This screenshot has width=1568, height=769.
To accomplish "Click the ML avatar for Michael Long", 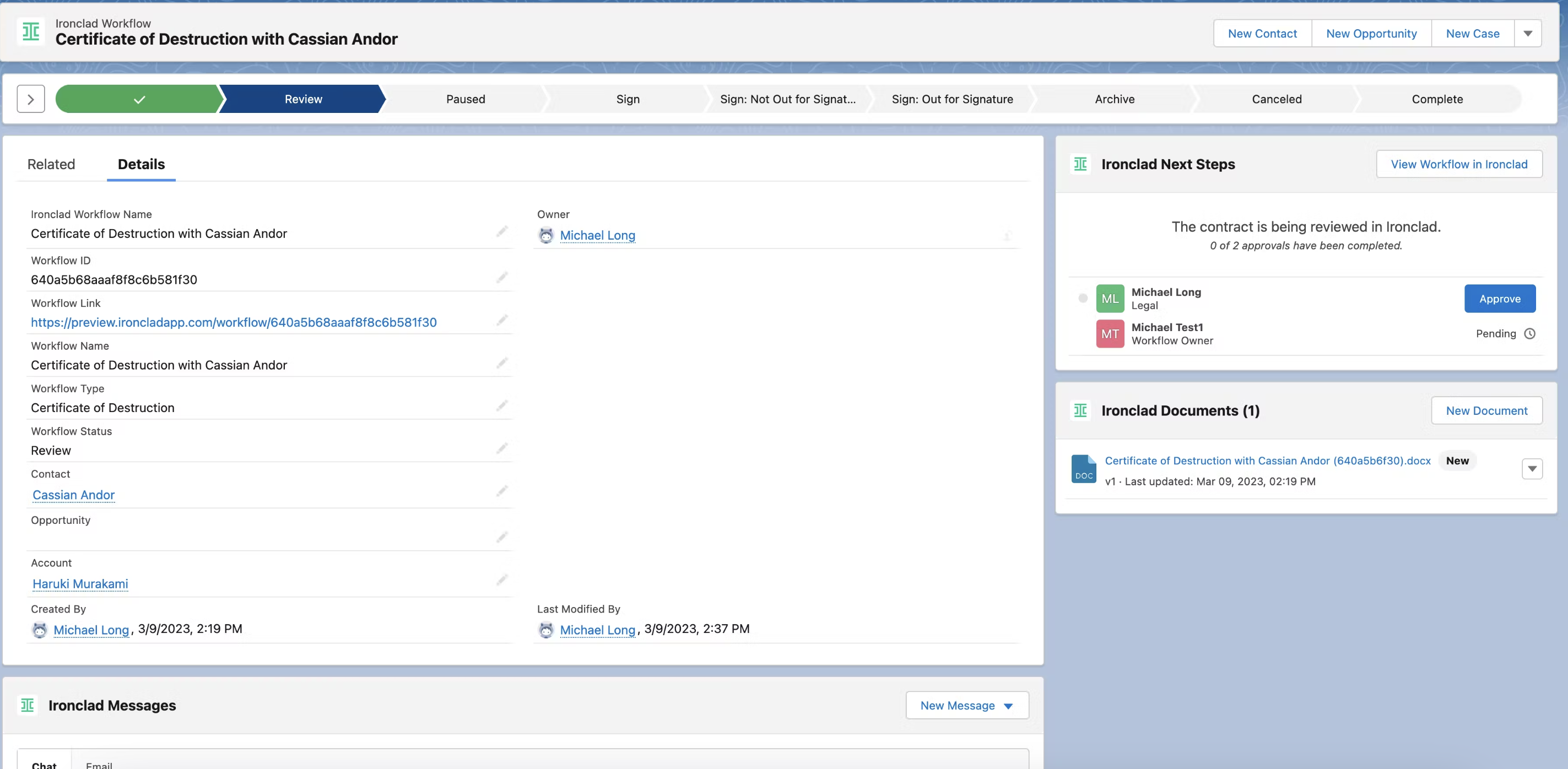I will click(1110, 299).
